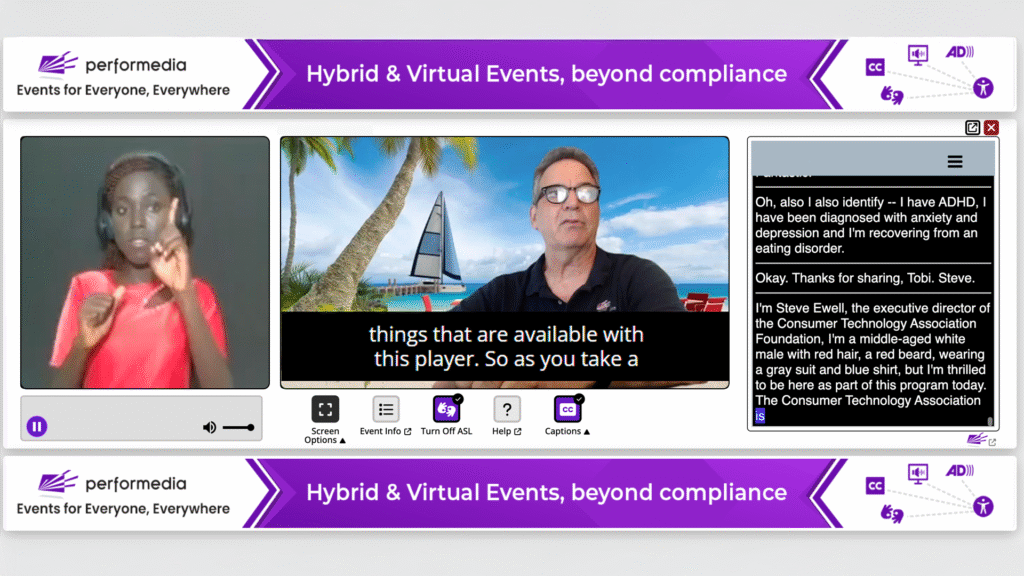The image size is (1024, 576).
Task: Adjust the volume slider
Action: [239, 428]
